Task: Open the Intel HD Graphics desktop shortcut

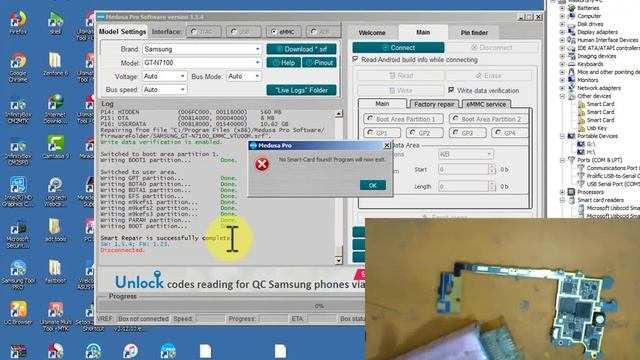Action: [x=18, y=191]
